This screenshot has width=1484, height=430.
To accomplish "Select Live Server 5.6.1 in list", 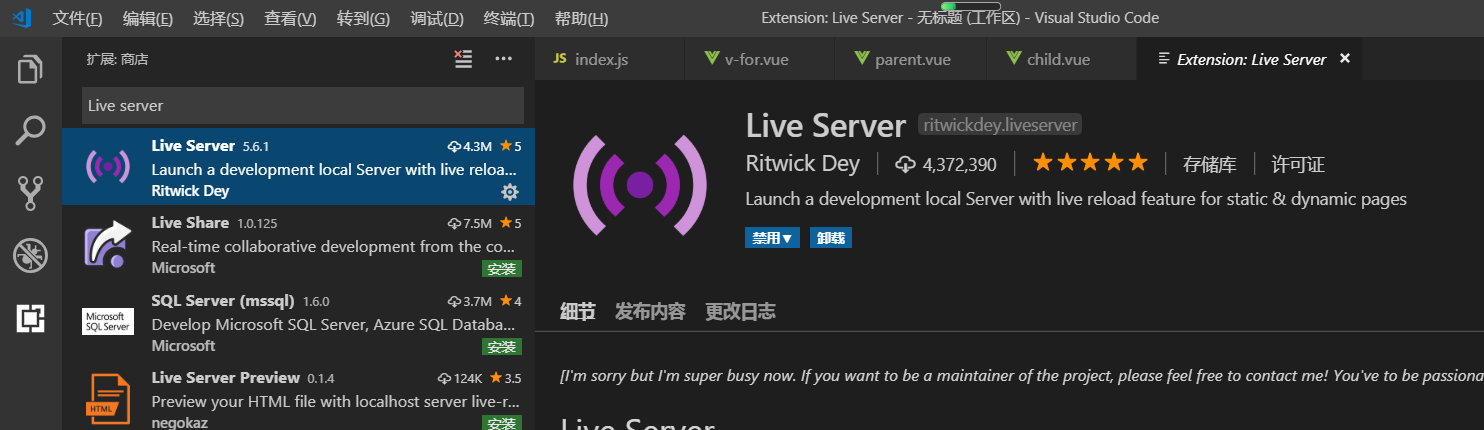I will [298, 166].
